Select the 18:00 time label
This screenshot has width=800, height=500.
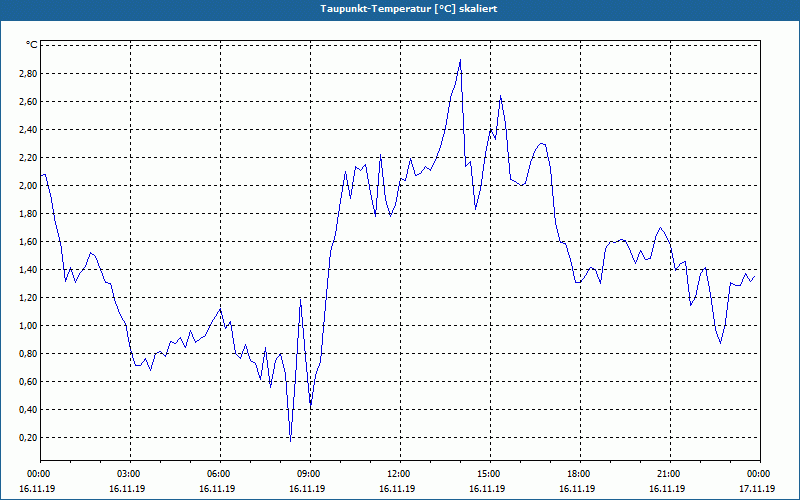[x=580, y=474]
